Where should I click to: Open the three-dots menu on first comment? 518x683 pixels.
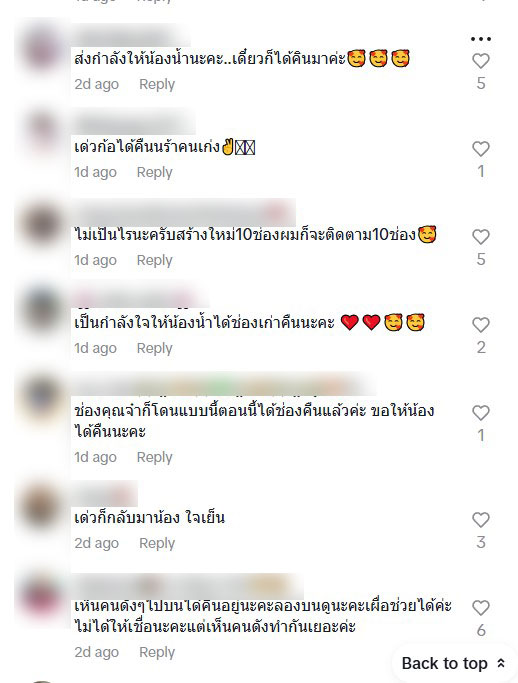(481, 39)
